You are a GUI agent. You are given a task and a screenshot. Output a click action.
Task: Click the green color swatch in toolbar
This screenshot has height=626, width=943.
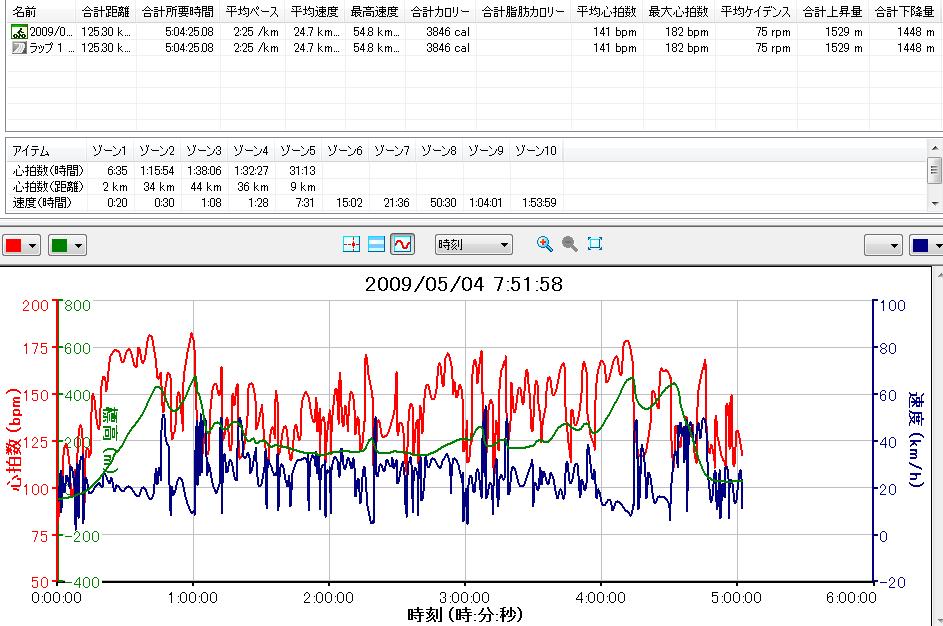(x=60, y=245)
